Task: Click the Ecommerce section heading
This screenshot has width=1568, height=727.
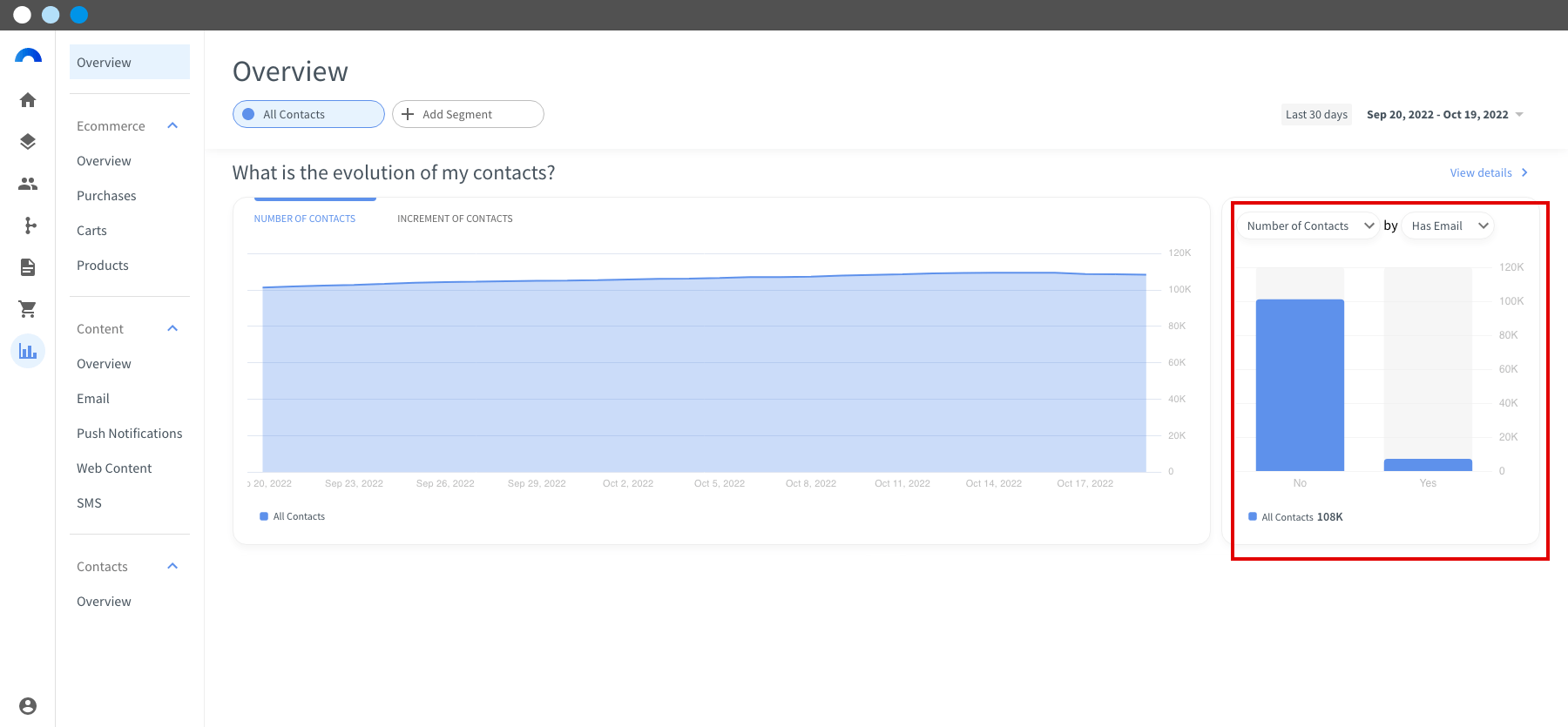Action: 111,126
